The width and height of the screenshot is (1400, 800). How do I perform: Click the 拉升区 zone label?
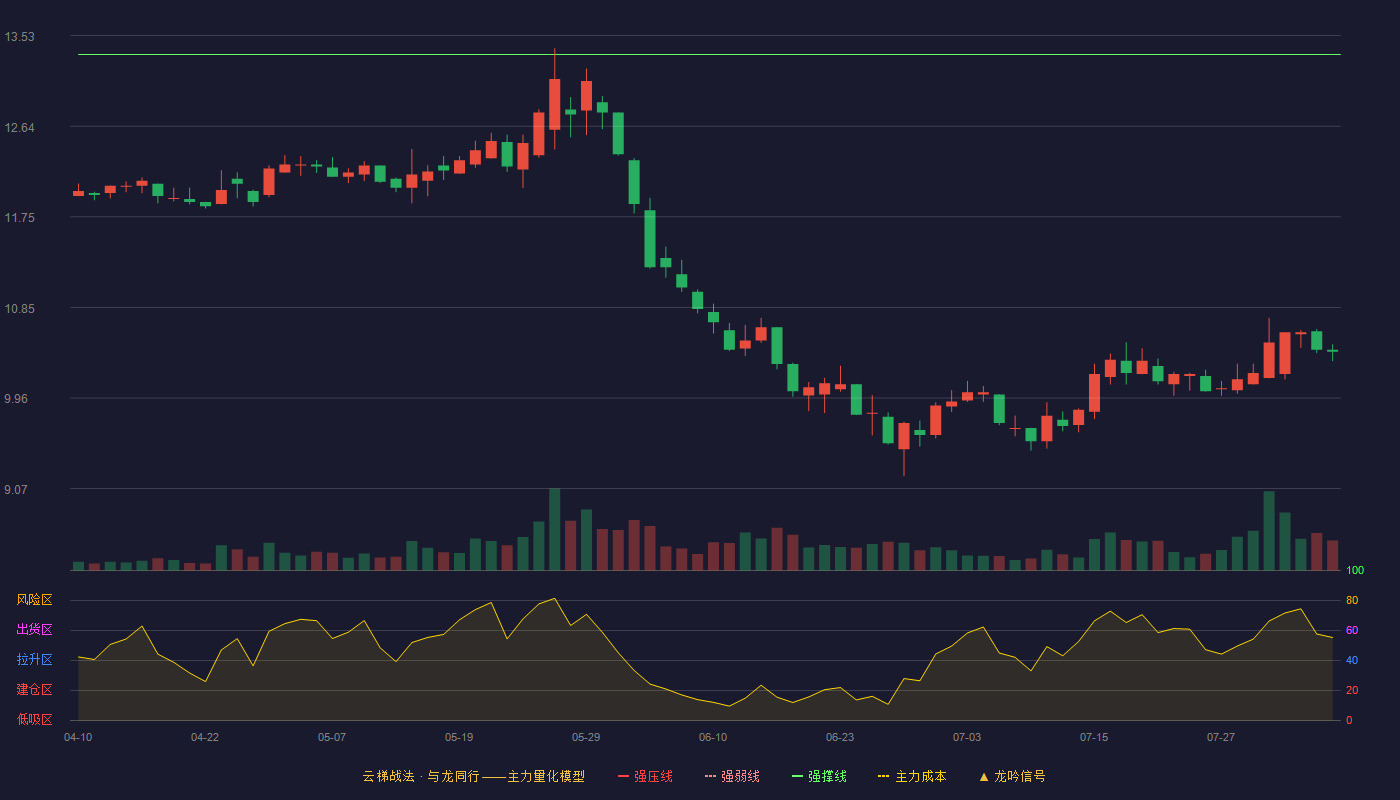(x=34, y=660)
